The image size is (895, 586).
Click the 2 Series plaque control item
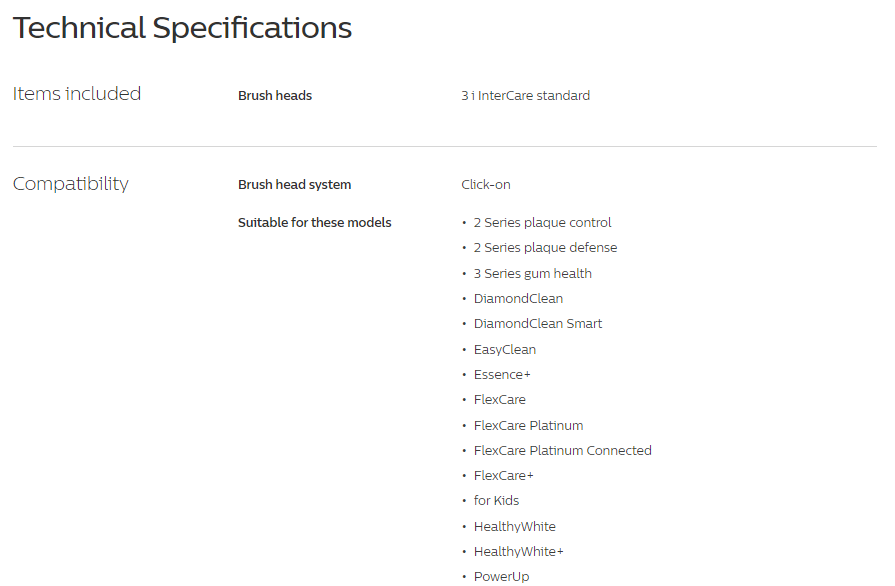(542, 223)
